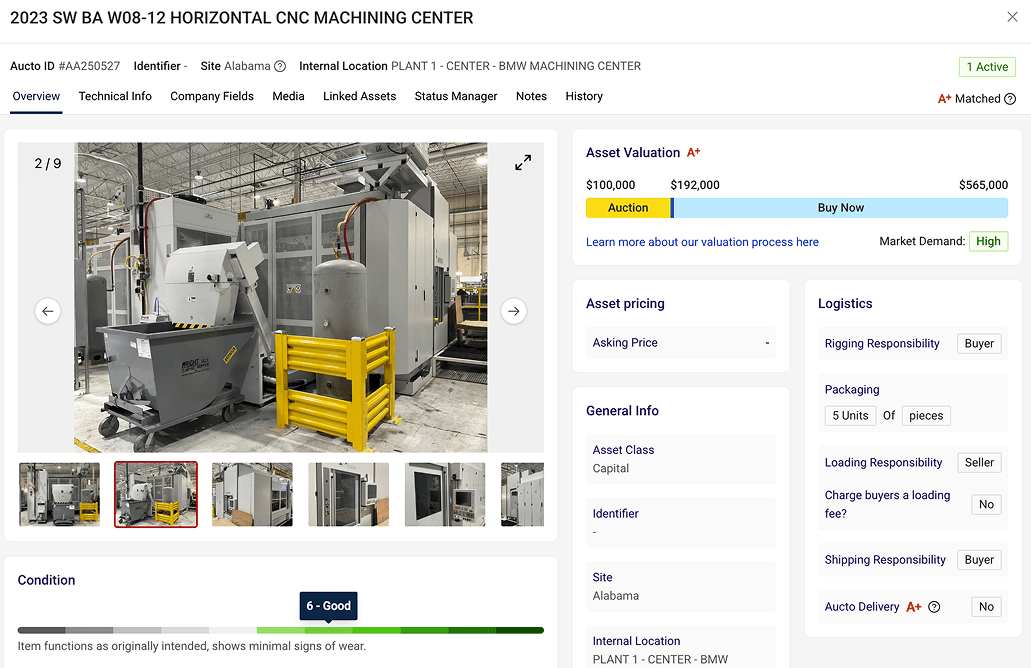Open the A+ Matched help tooltip

(x=1009, y=98)
